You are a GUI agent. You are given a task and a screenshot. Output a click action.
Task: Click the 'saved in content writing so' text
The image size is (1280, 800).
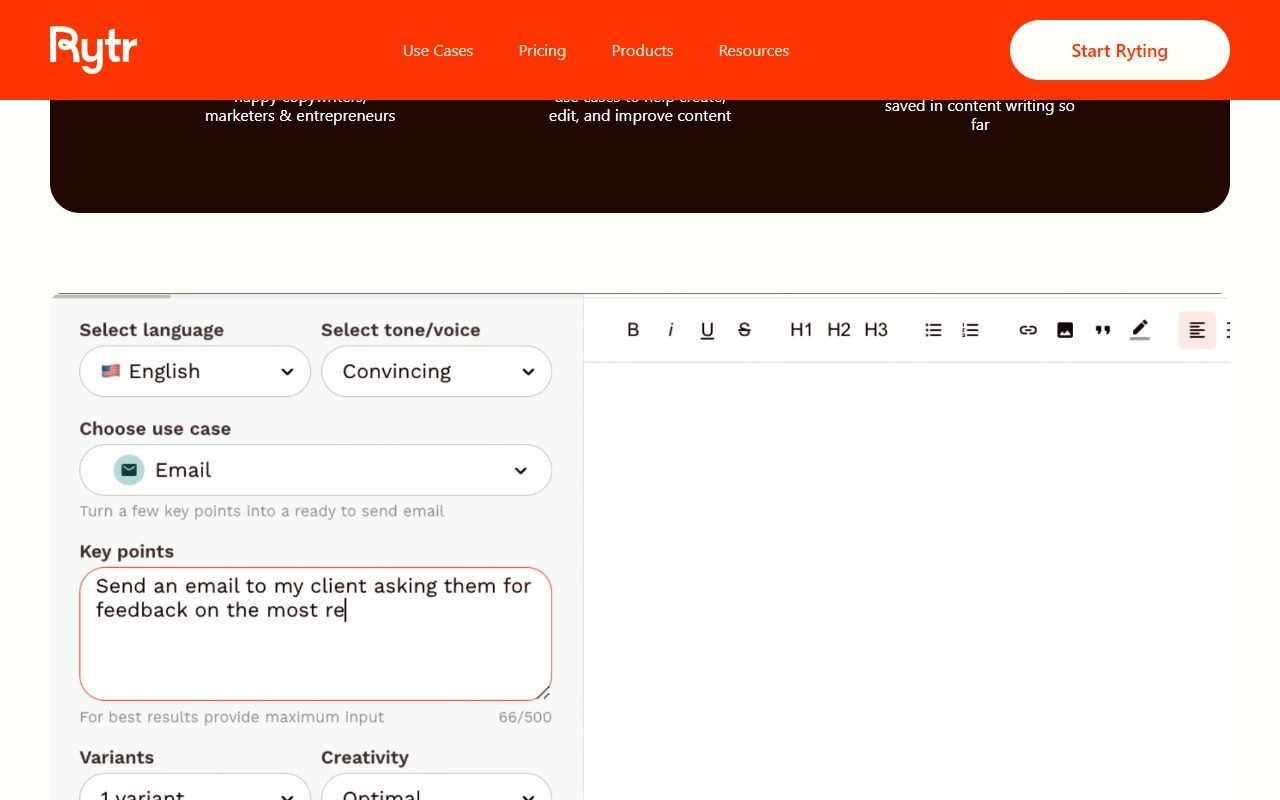pyautogui.click(x=980, y=106)
